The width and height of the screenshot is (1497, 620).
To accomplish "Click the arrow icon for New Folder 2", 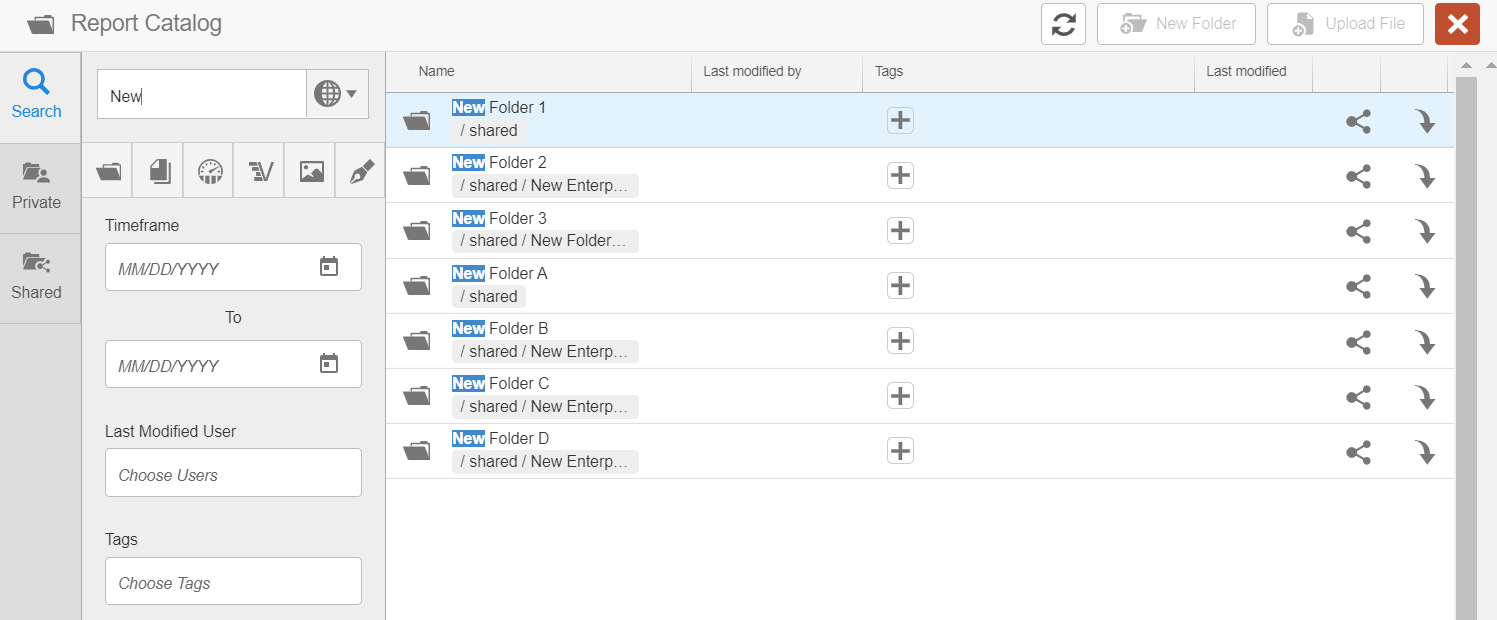I will pos(1425,177).
